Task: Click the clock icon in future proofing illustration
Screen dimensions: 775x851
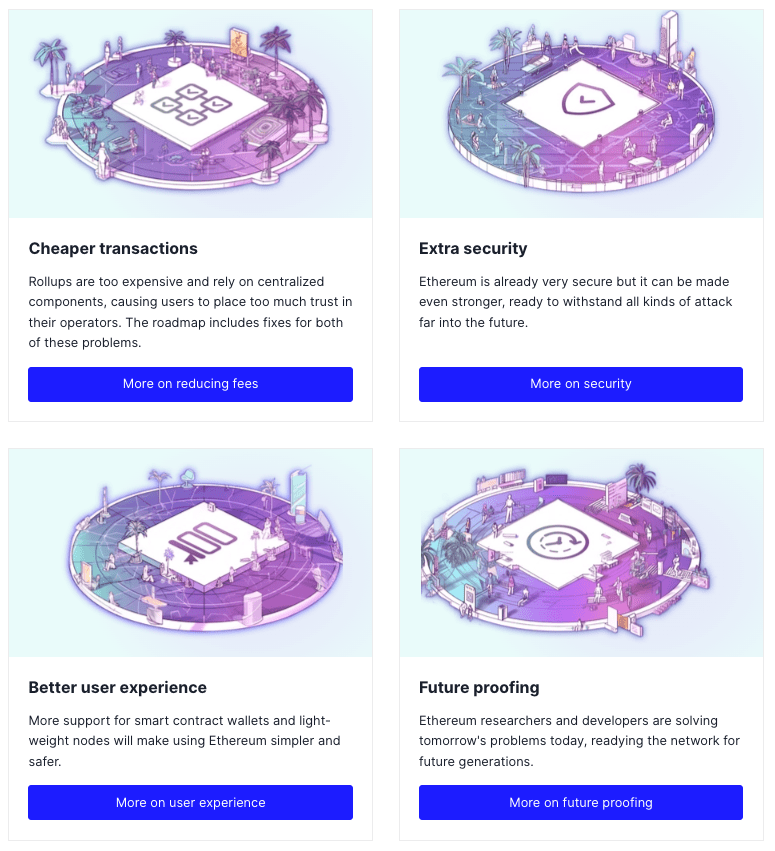Action: [x=557, y=542]
